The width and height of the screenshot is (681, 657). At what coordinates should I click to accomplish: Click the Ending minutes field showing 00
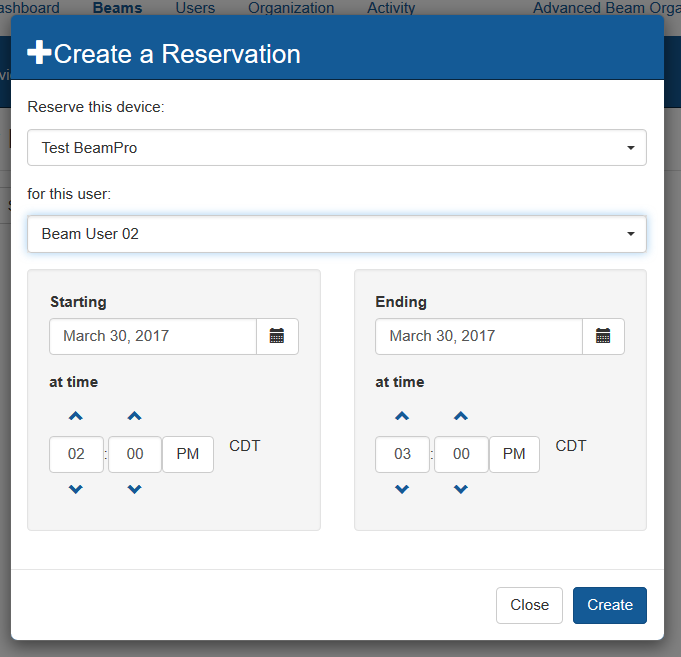[x=461, y=454]
